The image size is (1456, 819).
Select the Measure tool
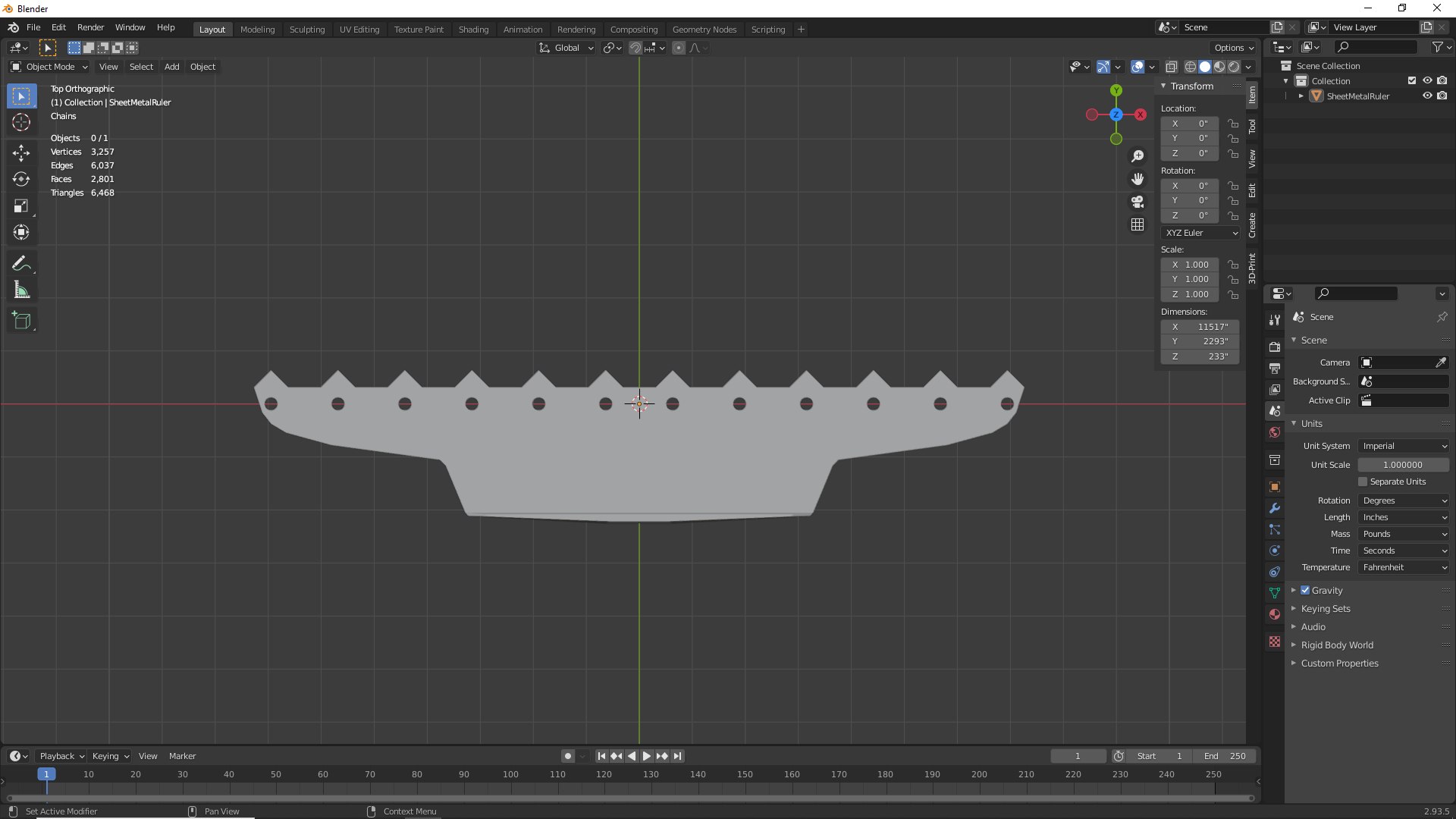pyautogui.click(x=21, y=290)
